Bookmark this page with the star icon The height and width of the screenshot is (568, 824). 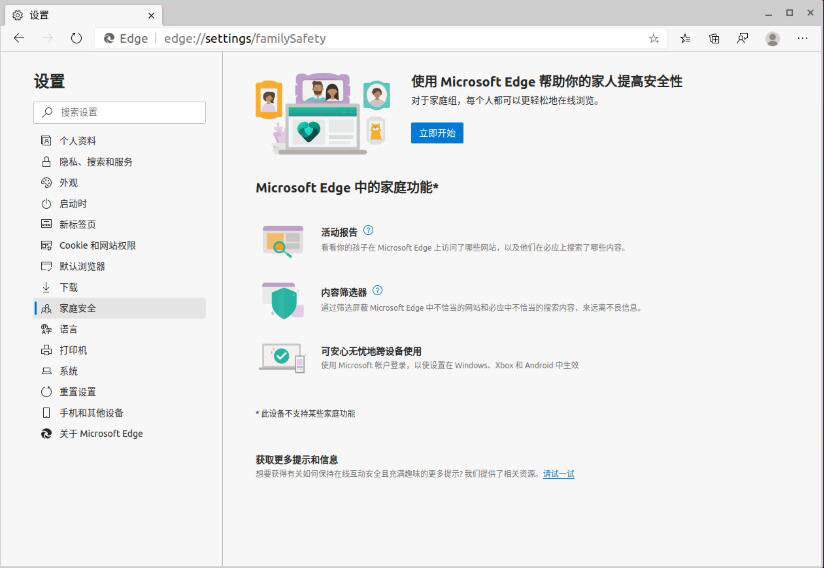[654, 38]
